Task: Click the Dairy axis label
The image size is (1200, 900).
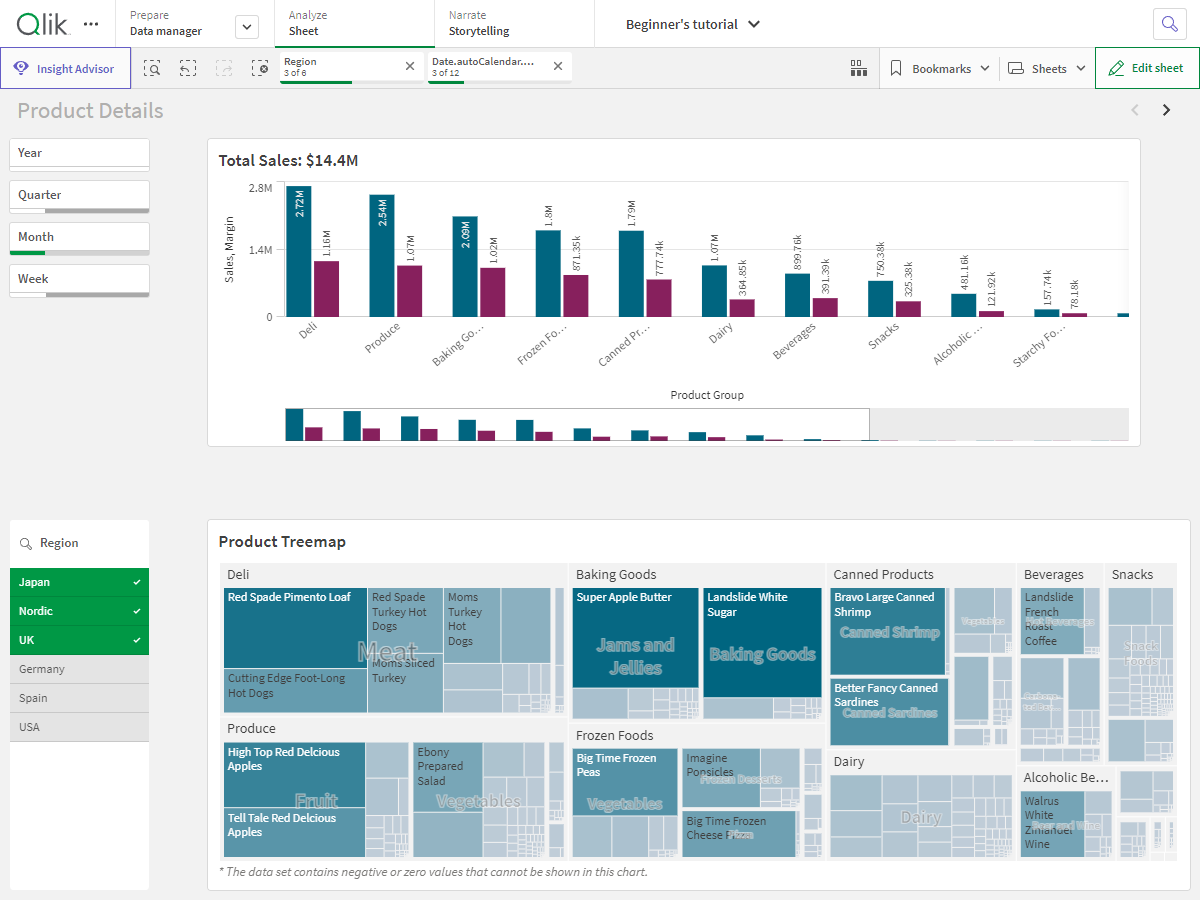Action: pos(722,333)
